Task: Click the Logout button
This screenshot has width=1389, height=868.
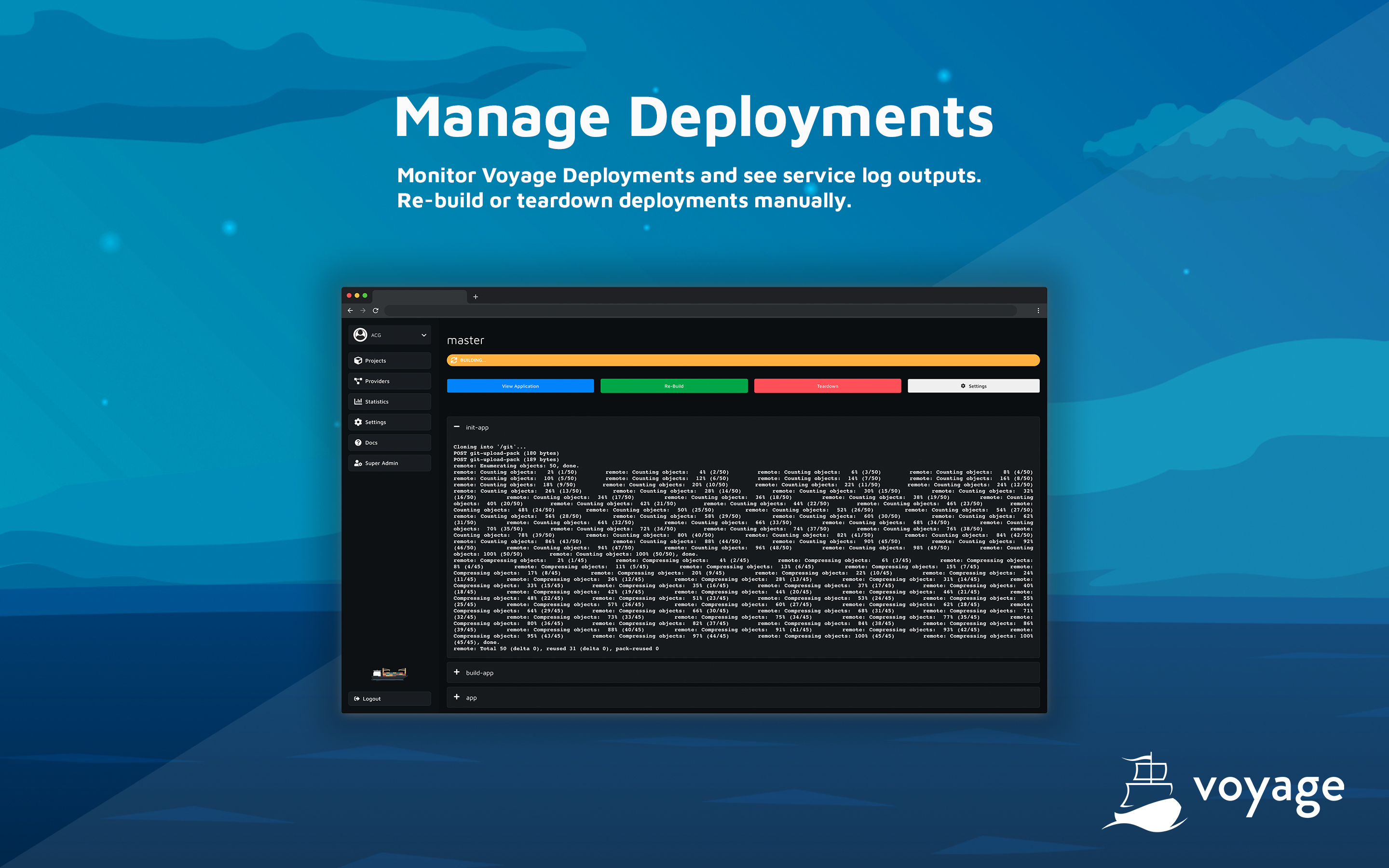Action: [x=389, y=699]
